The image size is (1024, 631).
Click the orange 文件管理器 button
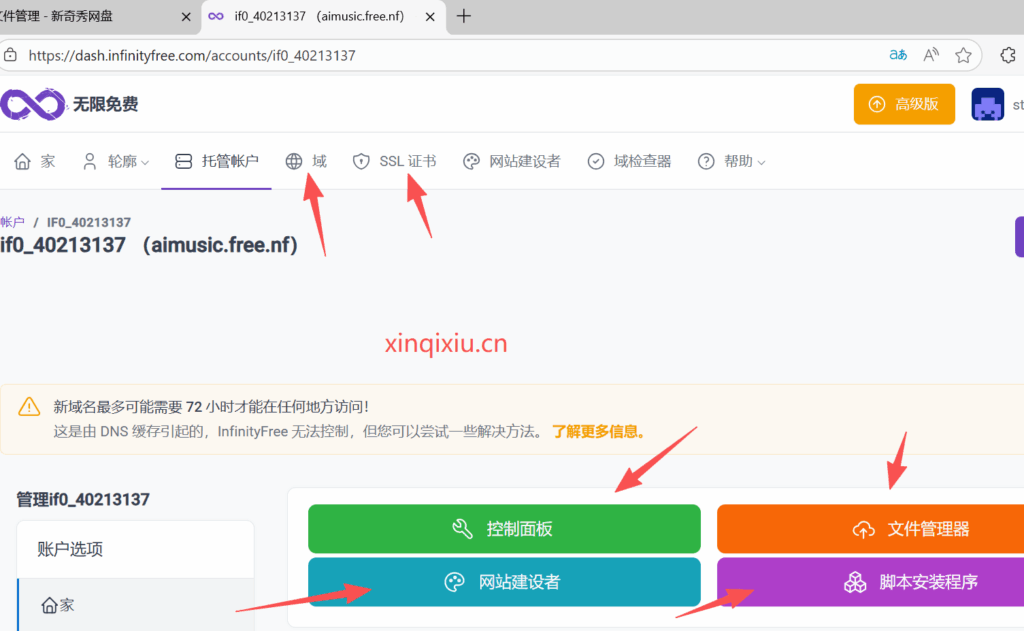[x=870, y=529]
